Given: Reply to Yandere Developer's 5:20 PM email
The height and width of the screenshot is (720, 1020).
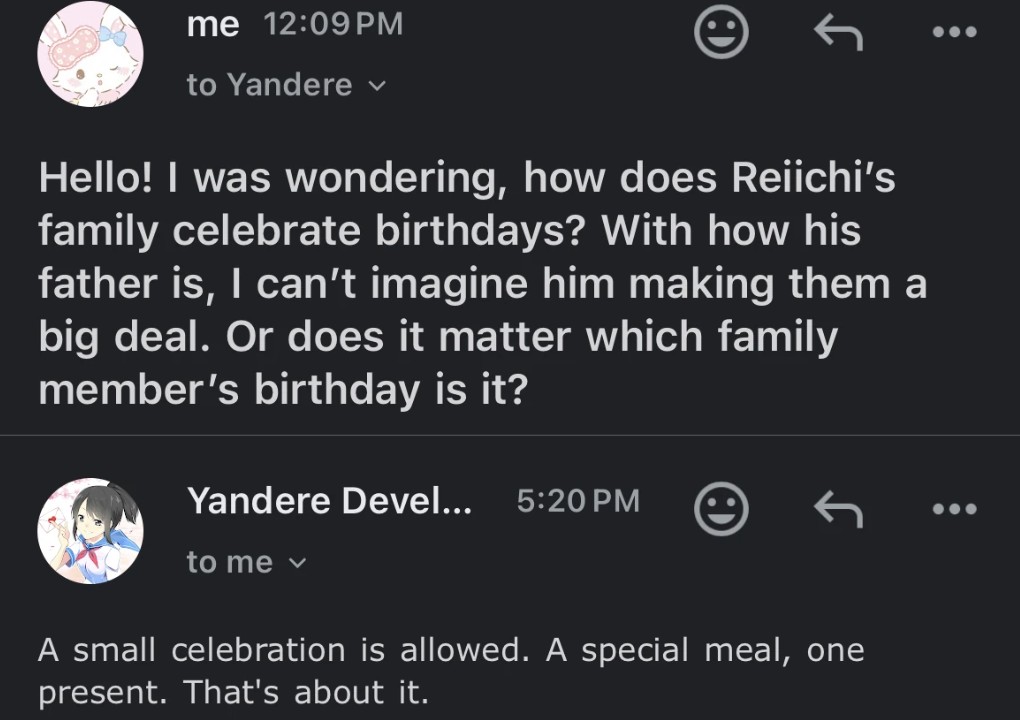Looking at the screenshot, I should pyautogui.click(x=837, y=510).
